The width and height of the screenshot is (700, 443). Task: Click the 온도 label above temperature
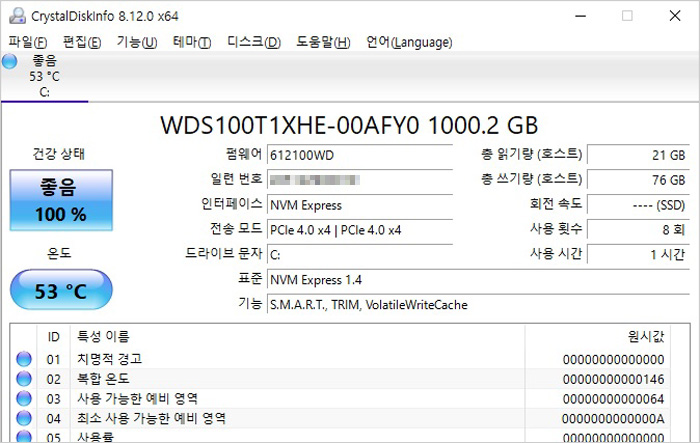click(59, 254)
